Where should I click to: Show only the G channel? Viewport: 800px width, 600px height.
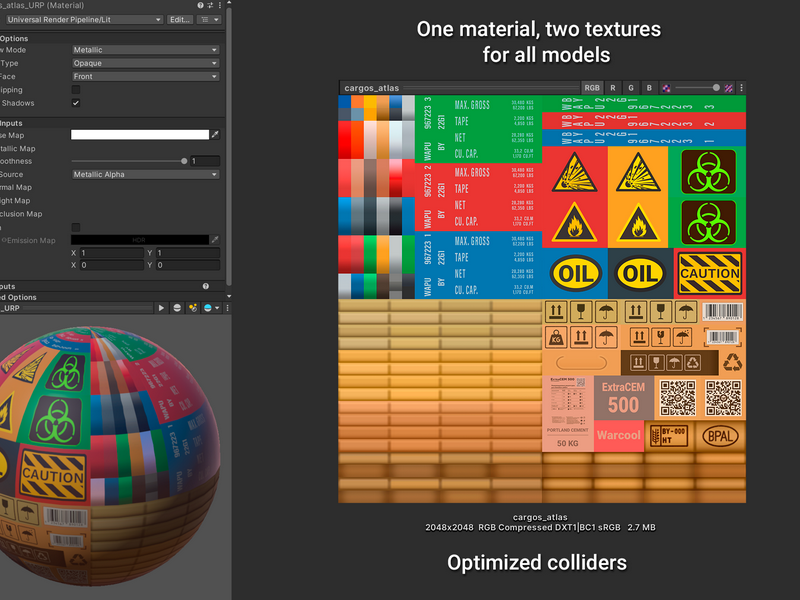tap(631, 88)
